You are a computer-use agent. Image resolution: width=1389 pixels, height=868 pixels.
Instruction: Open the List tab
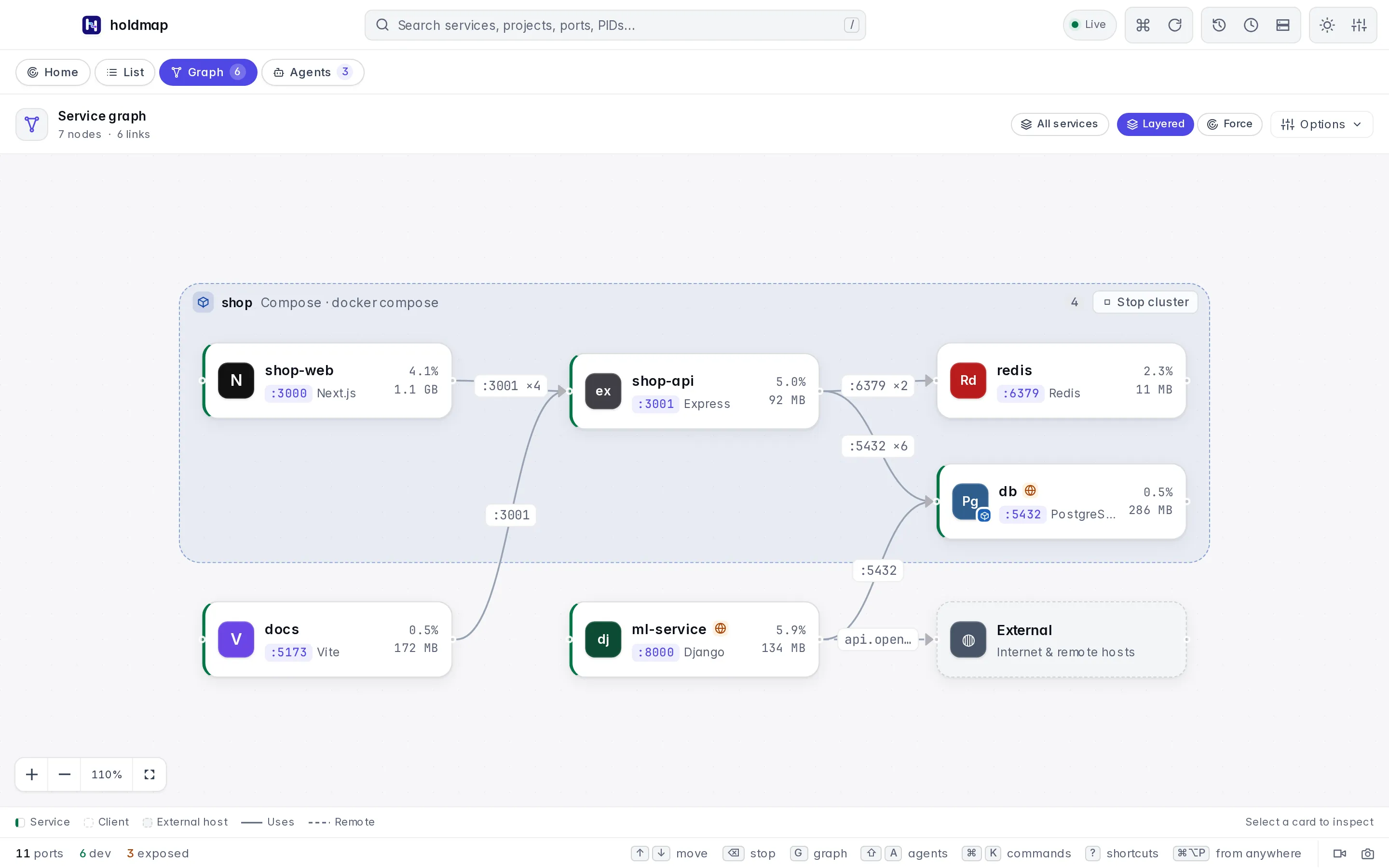124,72
